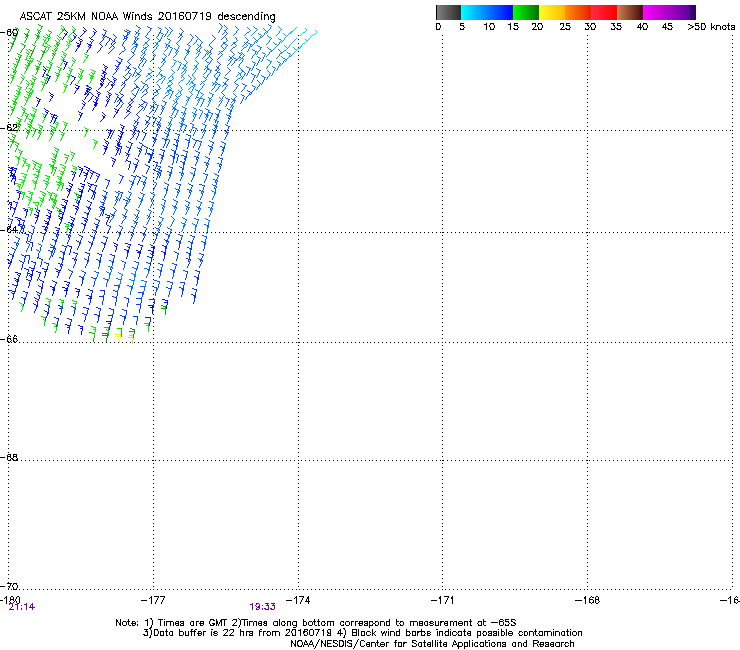740x650 pixels.
Task: Click the -64 latitude axis label
Action: [9, 229]
